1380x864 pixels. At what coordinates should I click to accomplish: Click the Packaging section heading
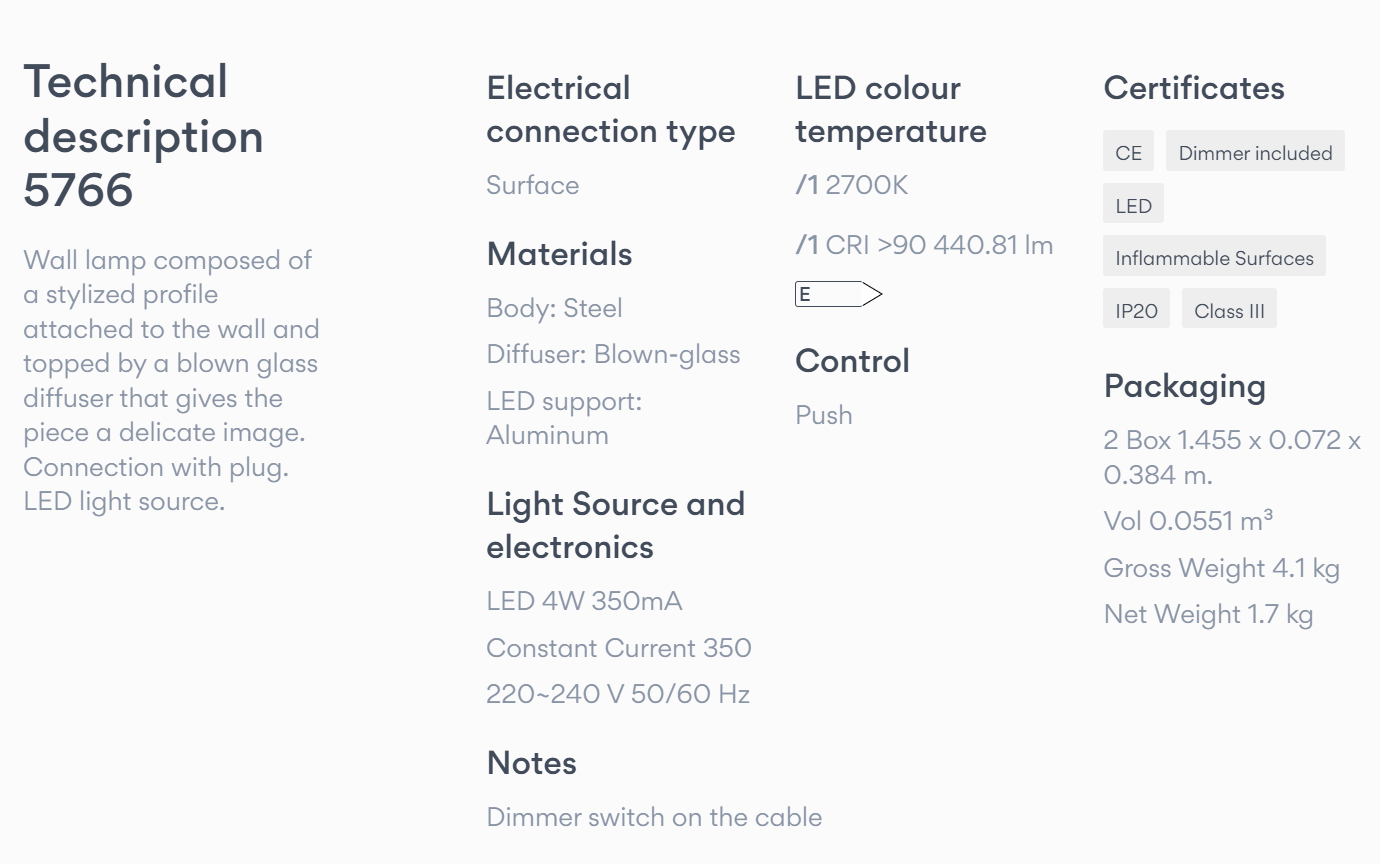pos(1185,387)
